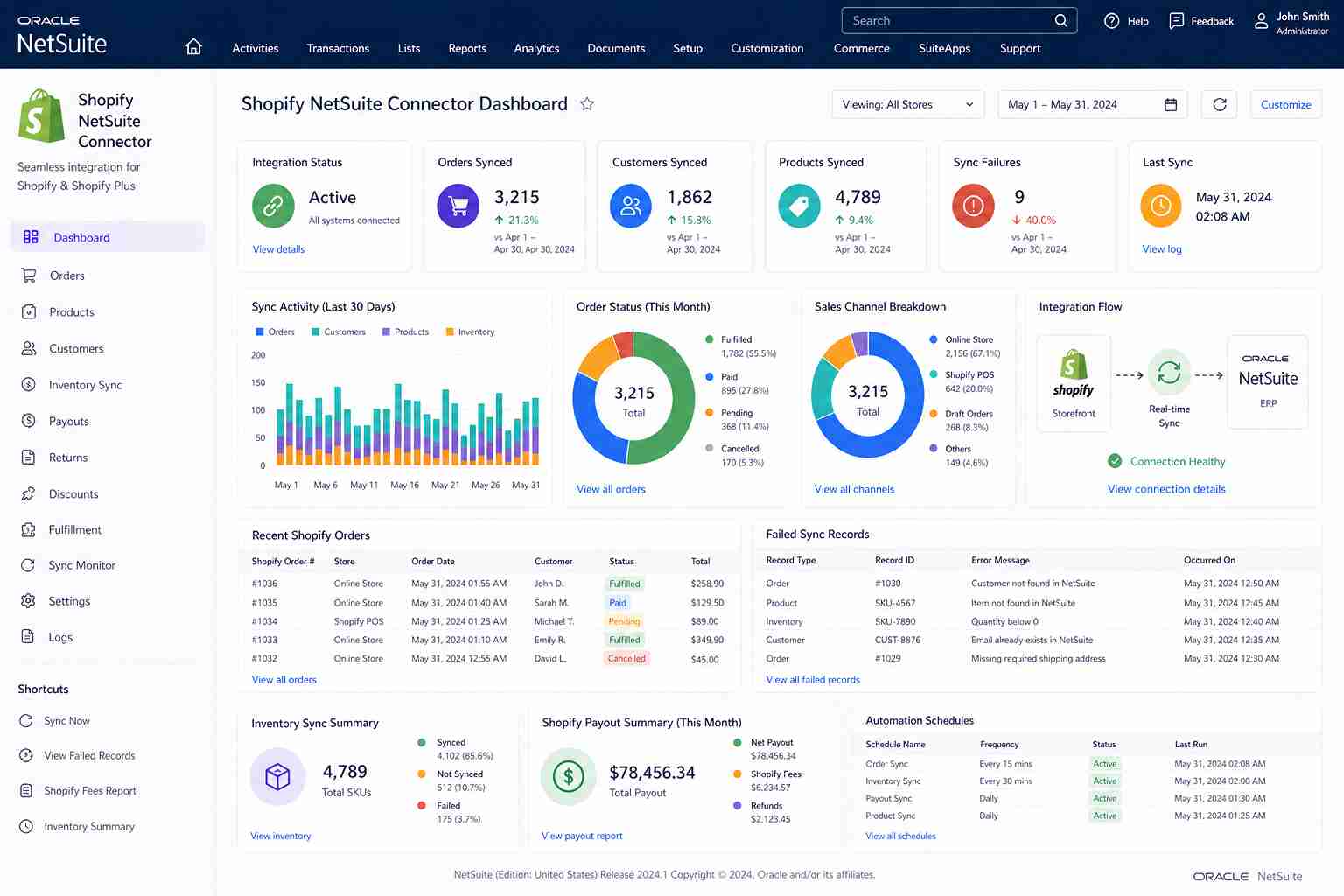Click the Integration Status link icon
The width and height of the screenshot is (1344, 896).
pos(273,206)
